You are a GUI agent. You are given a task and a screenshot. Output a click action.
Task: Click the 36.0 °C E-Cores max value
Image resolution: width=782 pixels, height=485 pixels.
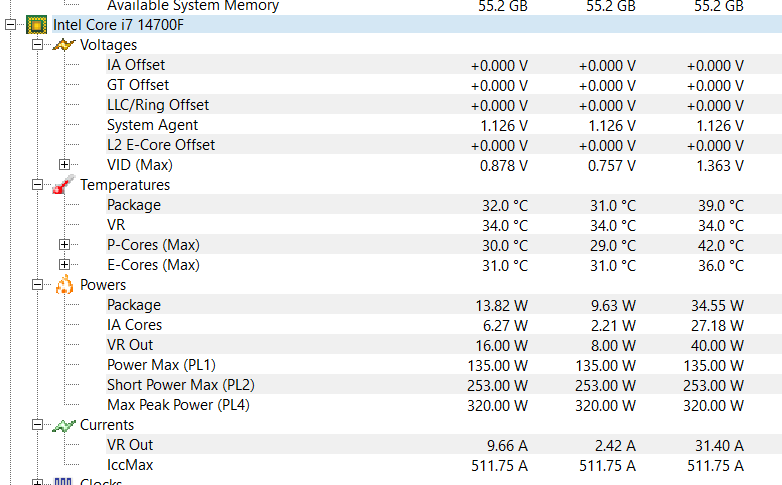[721, 265]
